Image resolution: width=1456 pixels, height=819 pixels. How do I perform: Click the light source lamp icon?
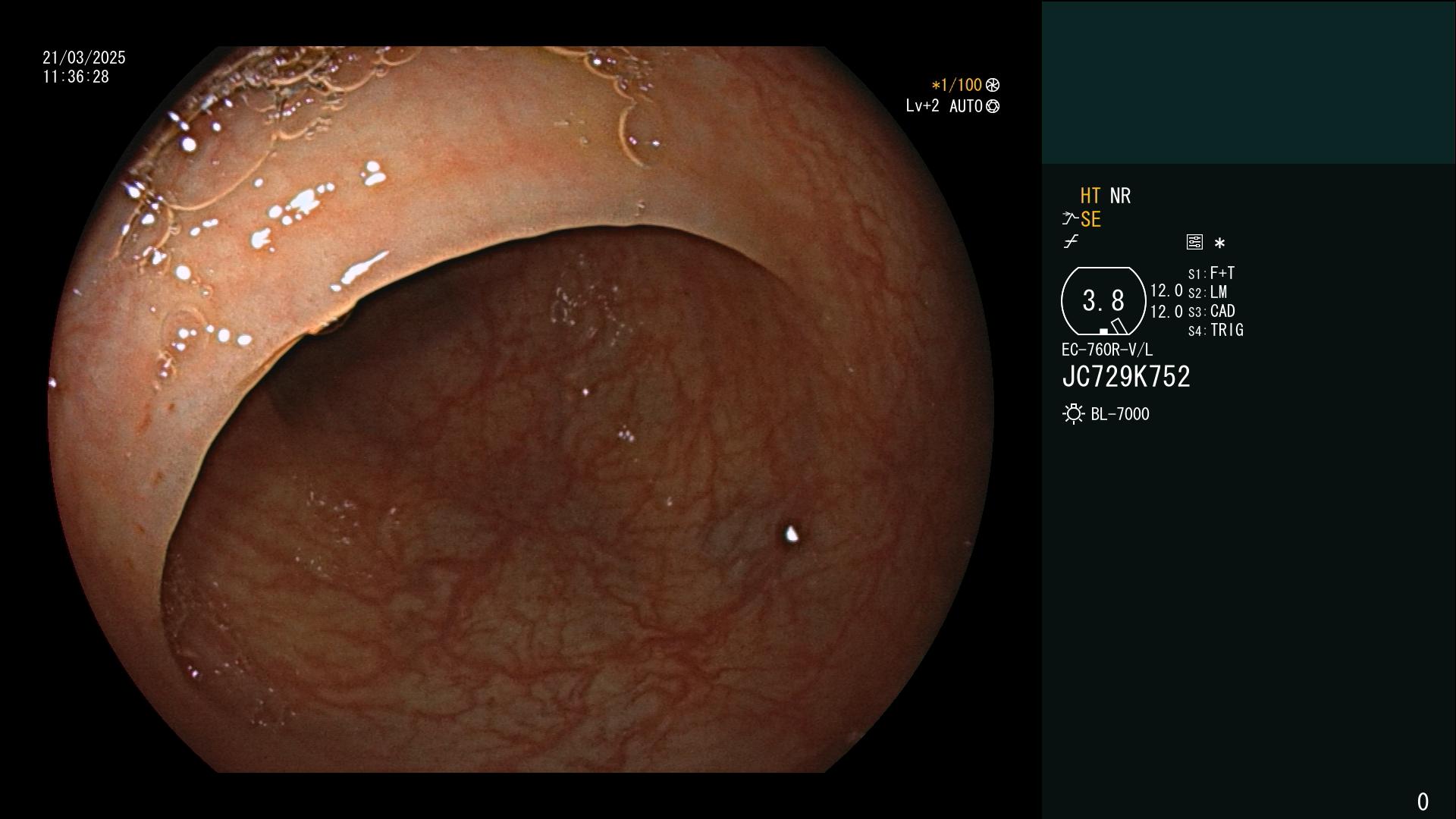1073,414
